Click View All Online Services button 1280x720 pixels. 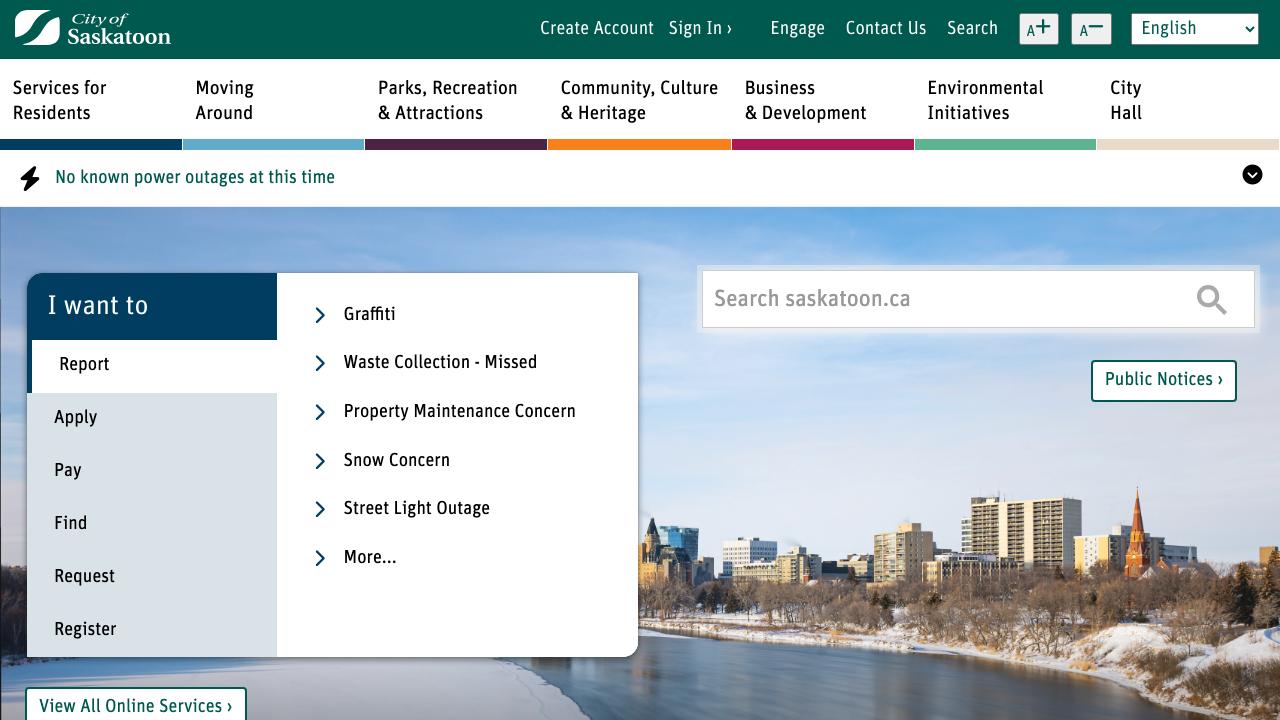pos(135,706)
